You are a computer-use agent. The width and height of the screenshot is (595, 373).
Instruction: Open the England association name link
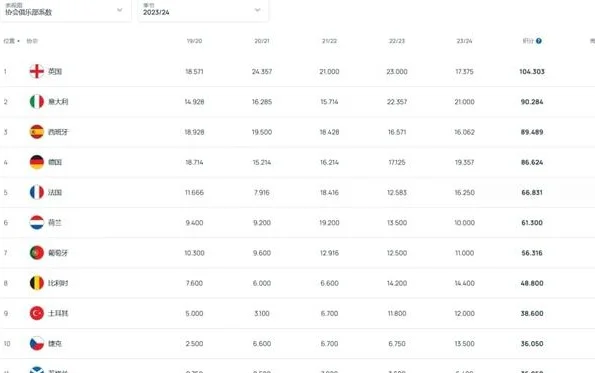(x=55, y=71)
